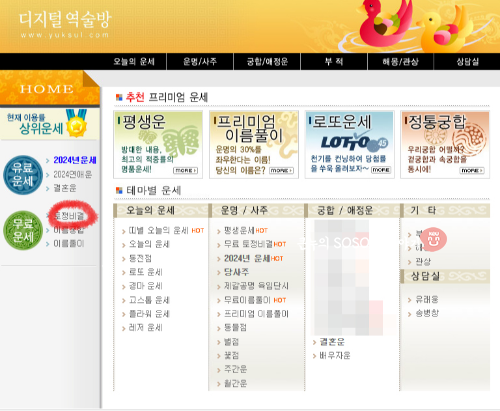Open the 프리미엄 이름풀이 banner
The width and height of the screenshot is (500, 411).
(254, 144)
